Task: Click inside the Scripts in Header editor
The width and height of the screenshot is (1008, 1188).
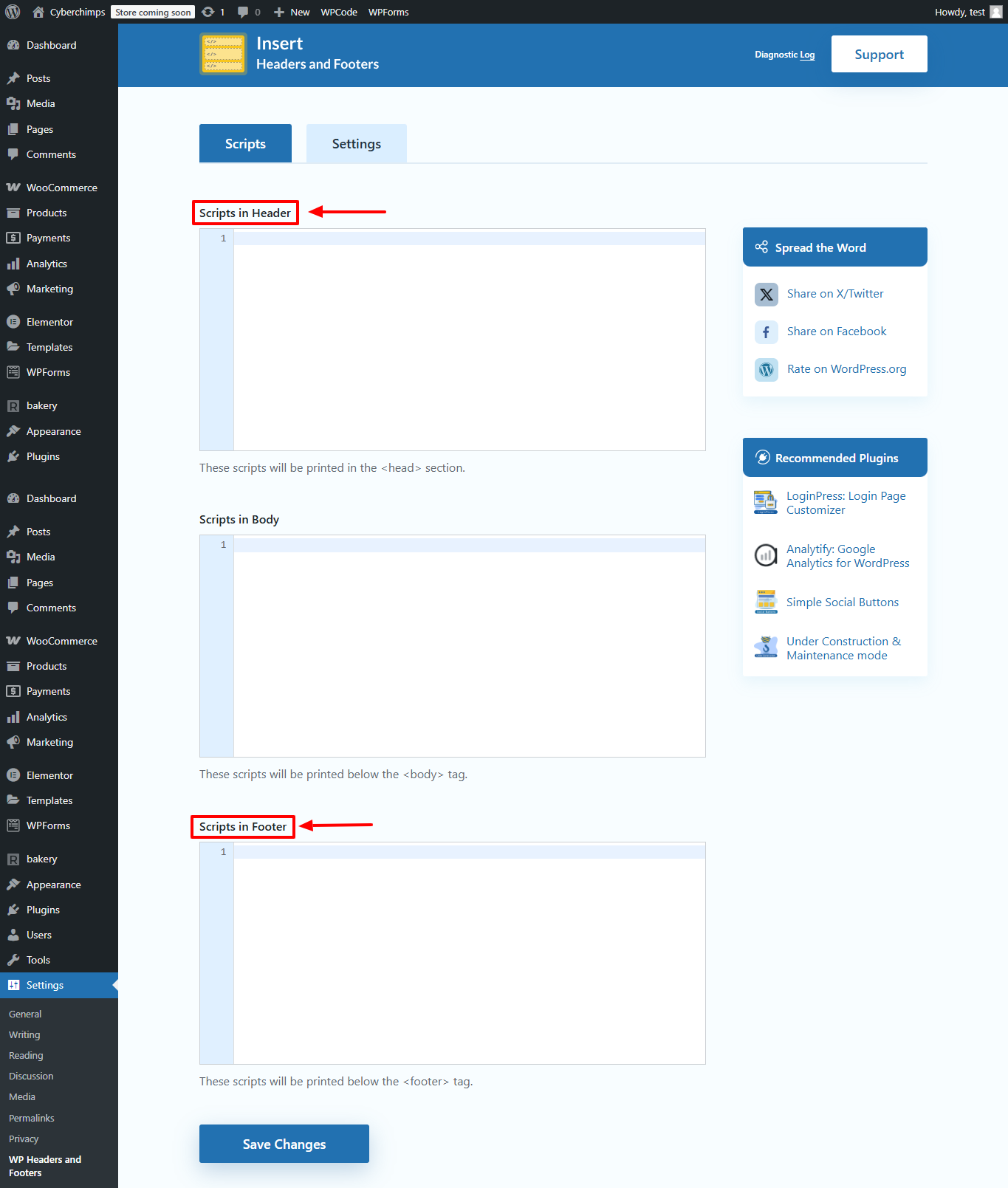Action: pyautogui.click(x=453, y=340)
